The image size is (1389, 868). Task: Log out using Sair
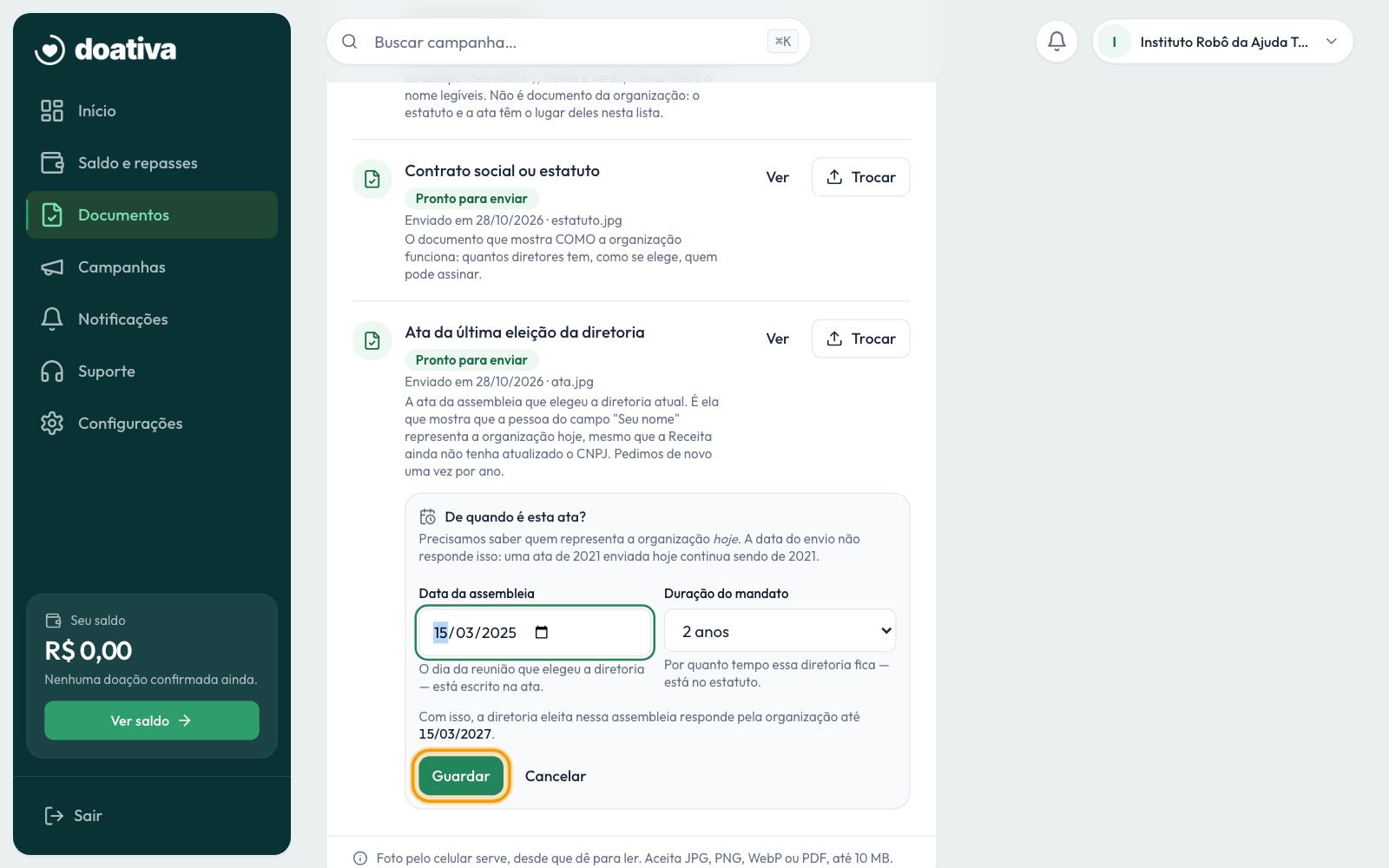pyautogui.click(x=74, y=816)
